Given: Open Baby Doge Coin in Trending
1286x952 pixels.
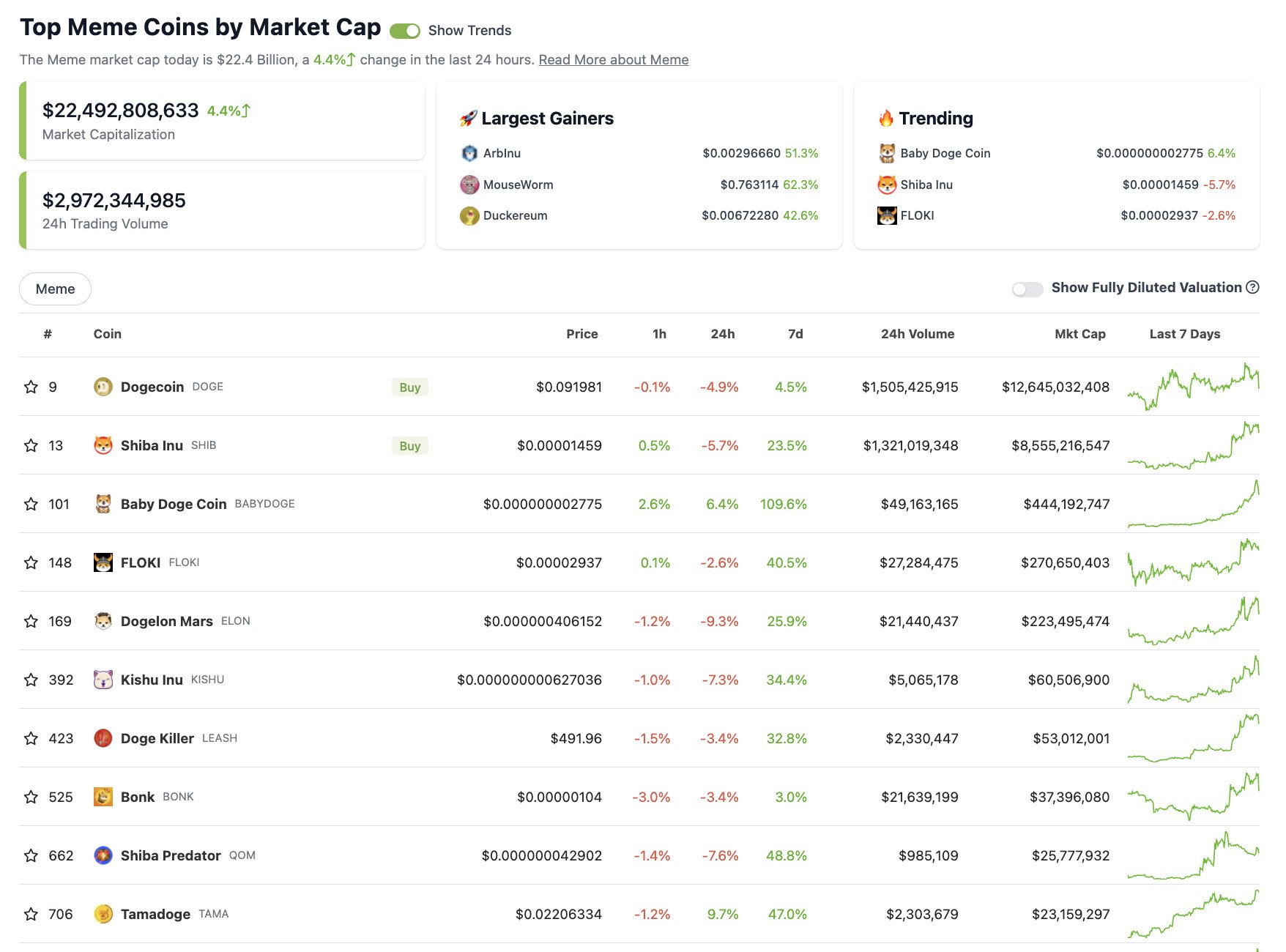Looking at the screenshot, I should pos(945,153).
